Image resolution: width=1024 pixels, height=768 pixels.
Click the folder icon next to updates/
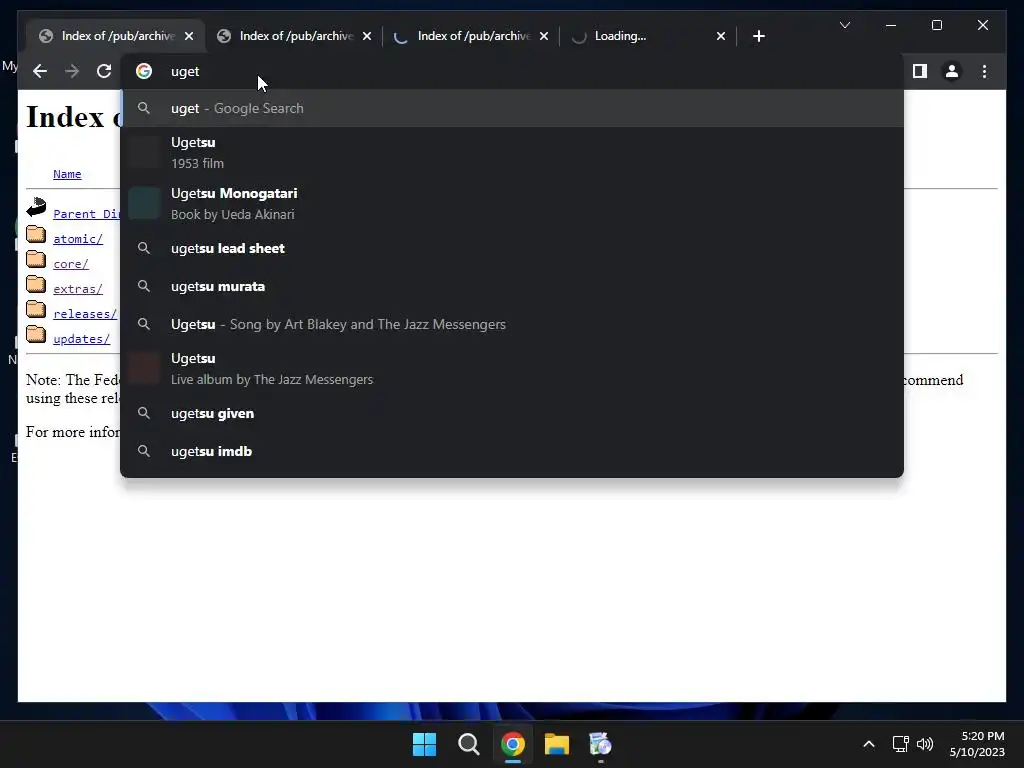pyautogui.click(x=36, y=334)
